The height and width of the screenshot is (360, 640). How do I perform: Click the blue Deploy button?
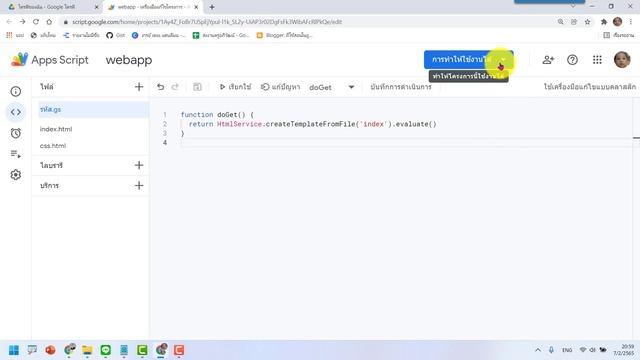(469, 60)
